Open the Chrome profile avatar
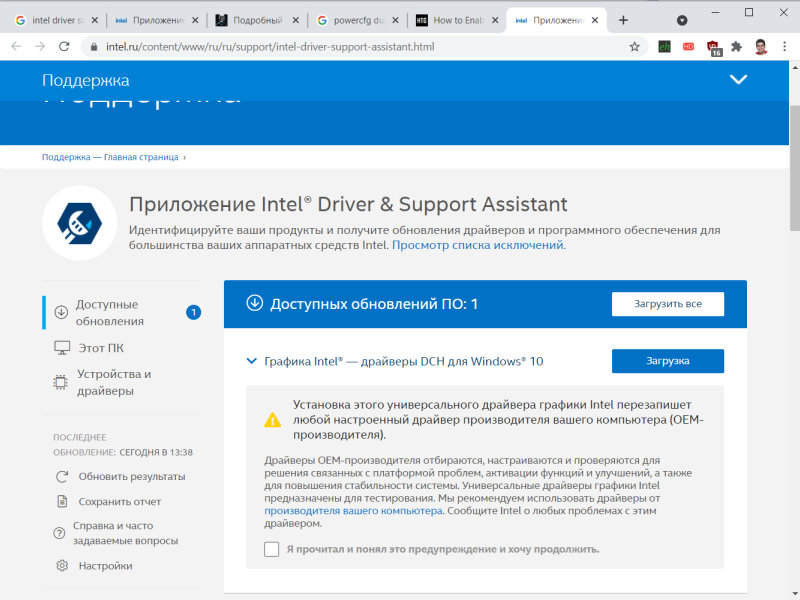The image size is (800, 600). click(x=761, y=47)
